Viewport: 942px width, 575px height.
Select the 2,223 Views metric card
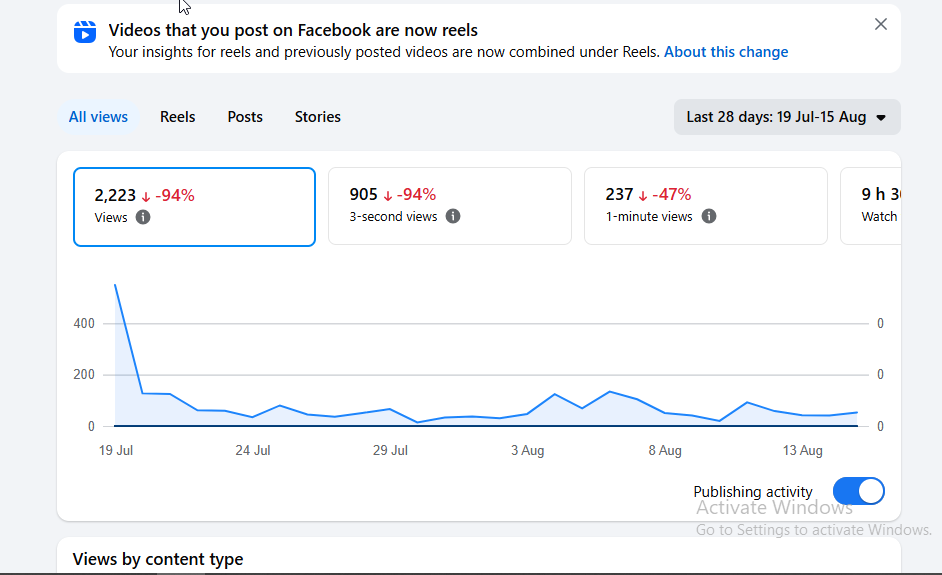pos(194,207)
